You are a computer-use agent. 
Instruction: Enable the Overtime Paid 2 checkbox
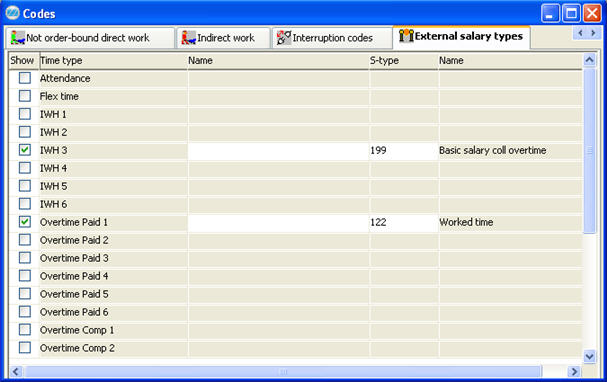click(25, 240)
